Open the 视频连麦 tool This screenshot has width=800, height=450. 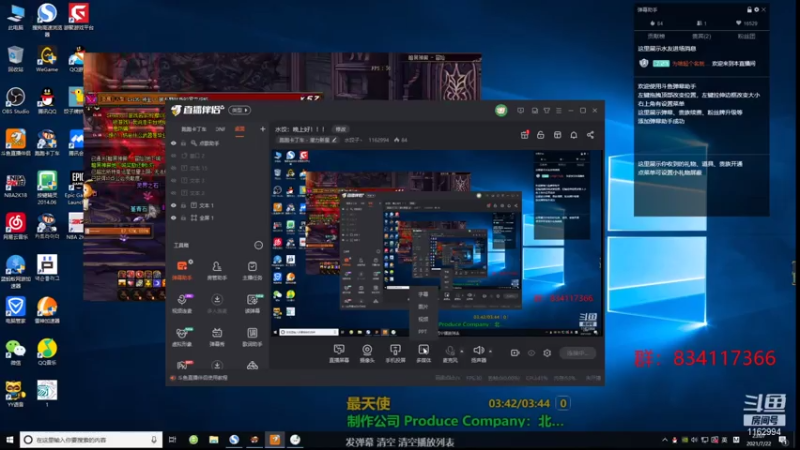[182, 303]
